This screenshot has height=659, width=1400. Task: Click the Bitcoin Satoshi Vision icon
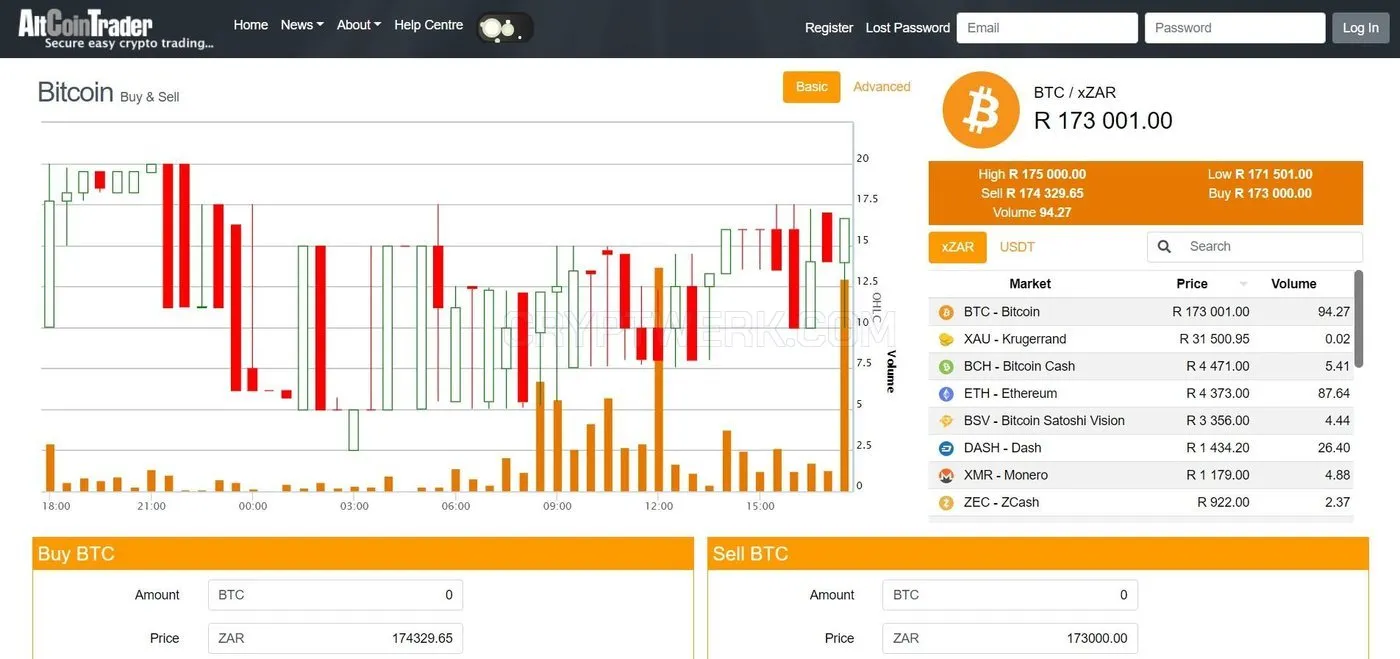click(946, 421)
